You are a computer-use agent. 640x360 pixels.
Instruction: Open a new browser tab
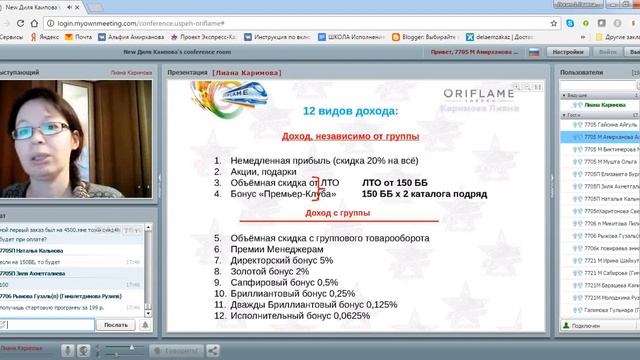(x=96, y=7)
